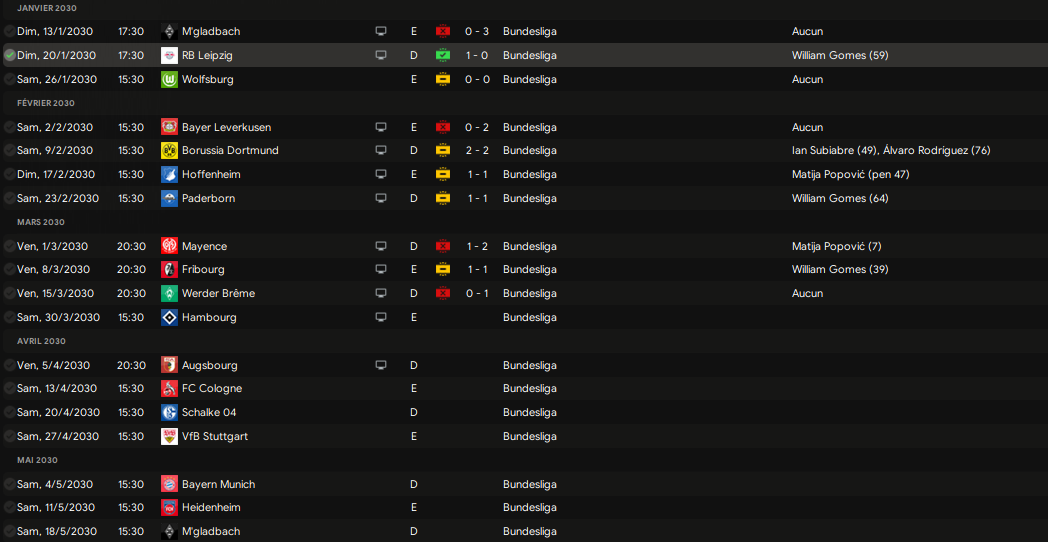Click the M'gladbach logo for 13/1/2030
1048x542 pixels.
[x=169, y=31]
